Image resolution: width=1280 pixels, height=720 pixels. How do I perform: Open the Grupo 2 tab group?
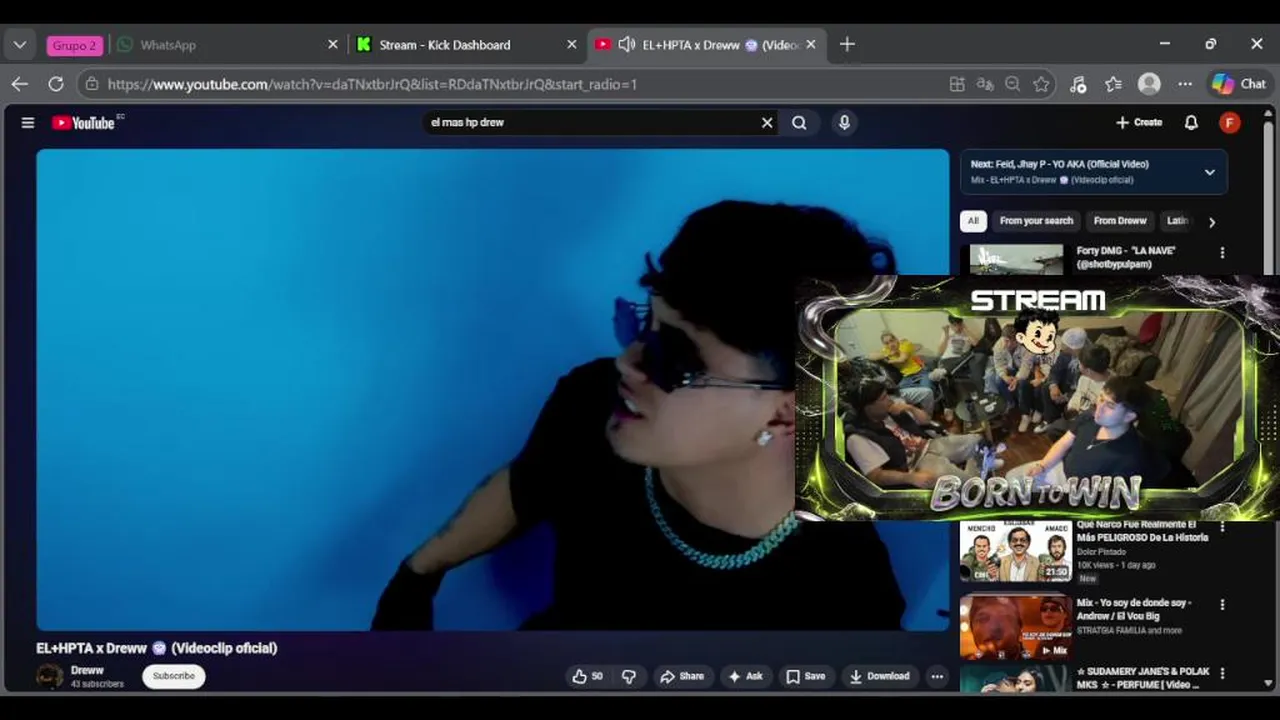[75, 45]
